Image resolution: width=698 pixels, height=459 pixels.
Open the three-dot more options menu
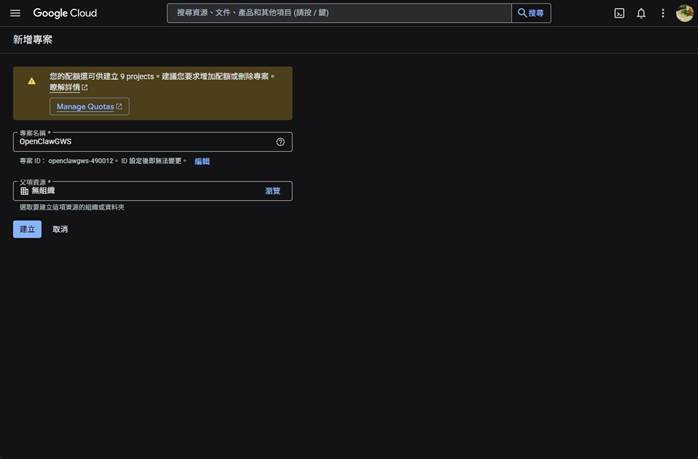click(662, 13)
